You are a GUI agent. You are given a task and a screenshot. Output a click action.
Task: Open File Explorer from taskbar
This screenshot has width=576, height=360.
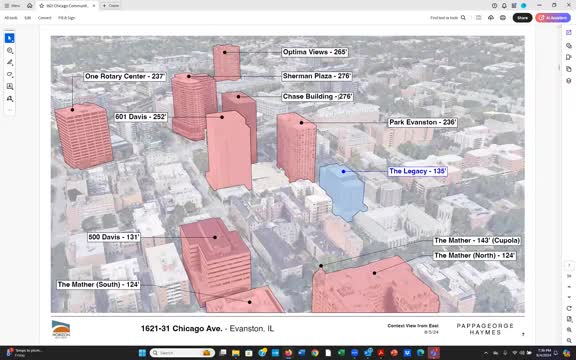(235, 353)
